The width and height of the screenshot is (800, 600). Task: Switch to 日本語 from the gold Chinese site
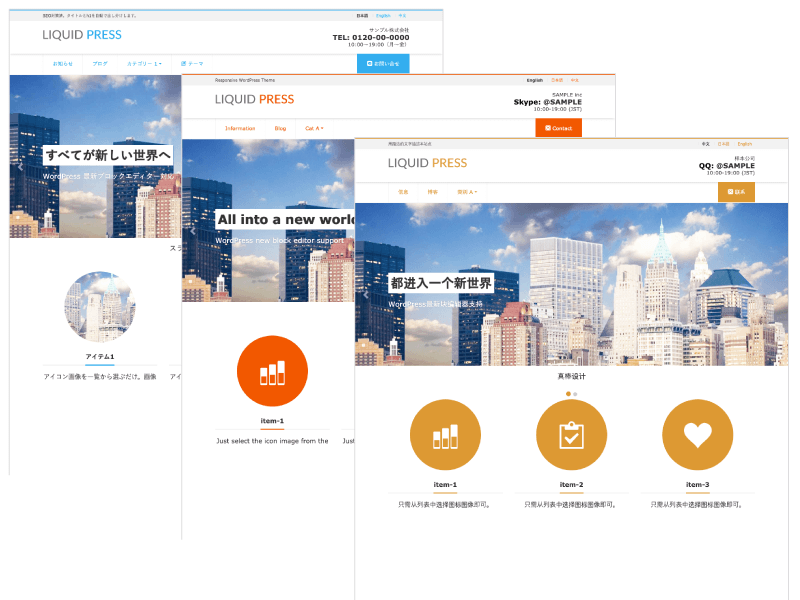click(723, 144)
